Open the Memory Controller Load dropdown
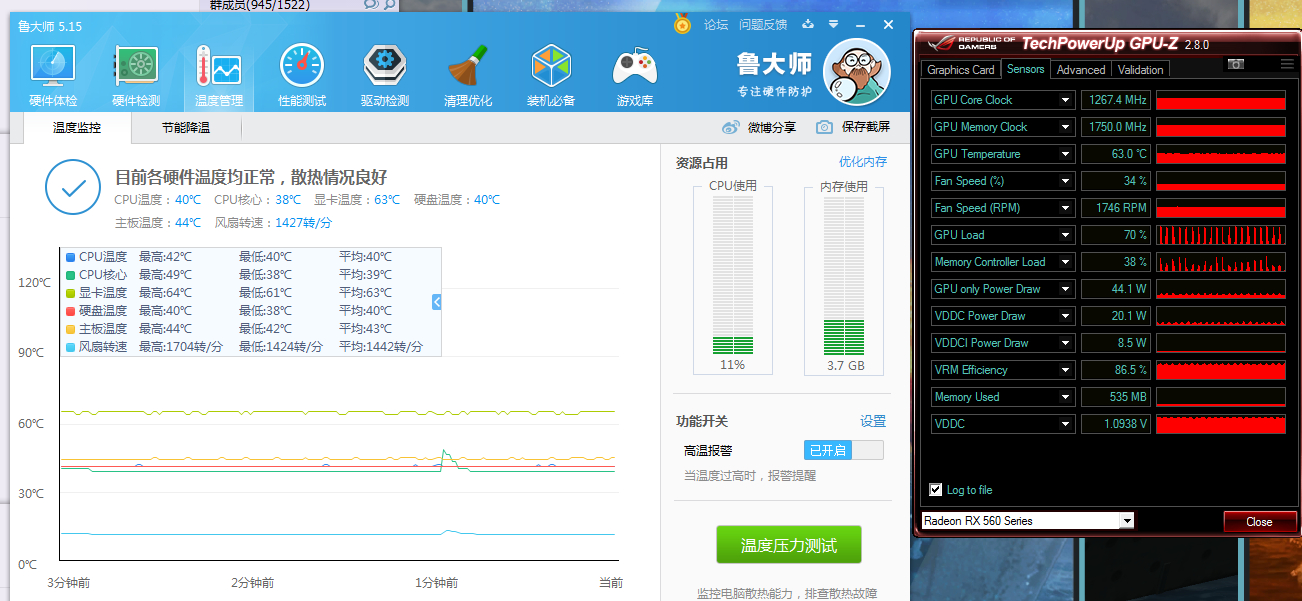Screen dimensions: 1302x601 point(1067,262)
